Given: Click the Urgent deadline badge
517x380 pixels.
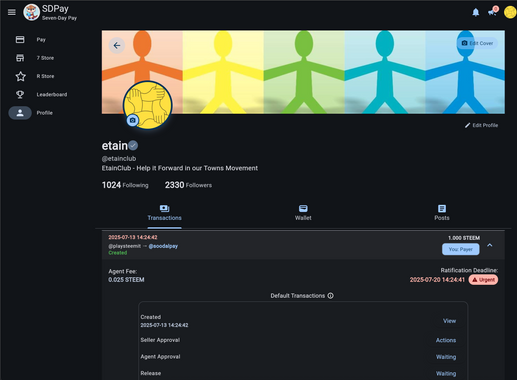Looking at the screenshot, I should click(x=483, y=280).
